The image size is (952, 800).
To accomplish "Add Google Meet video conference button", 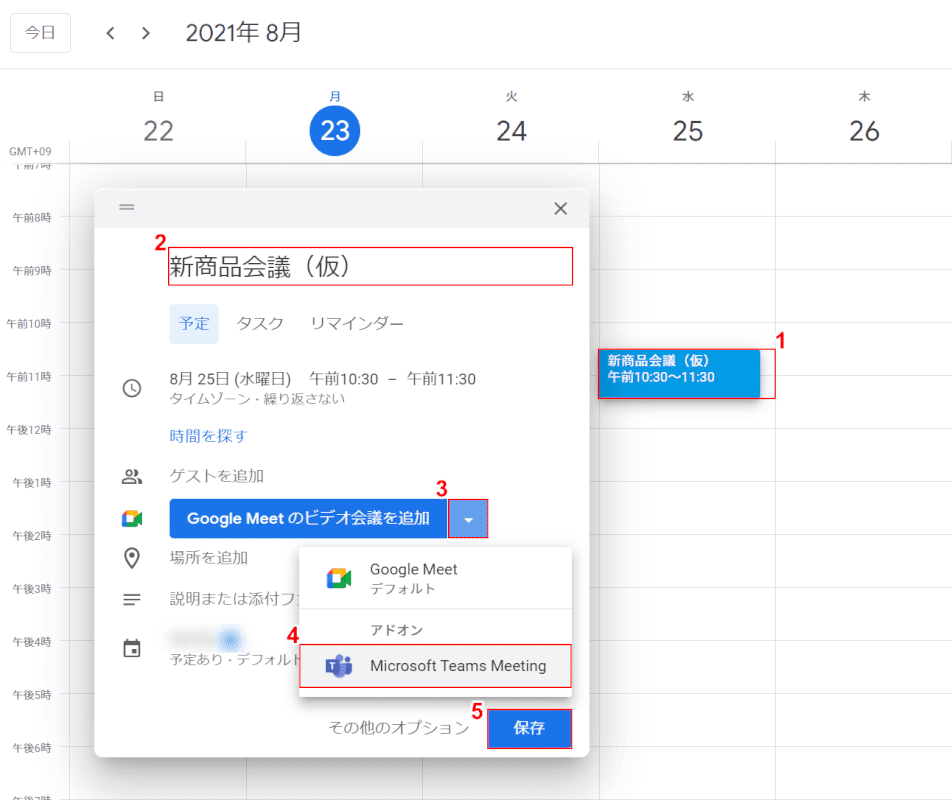I will click(308, 518).
